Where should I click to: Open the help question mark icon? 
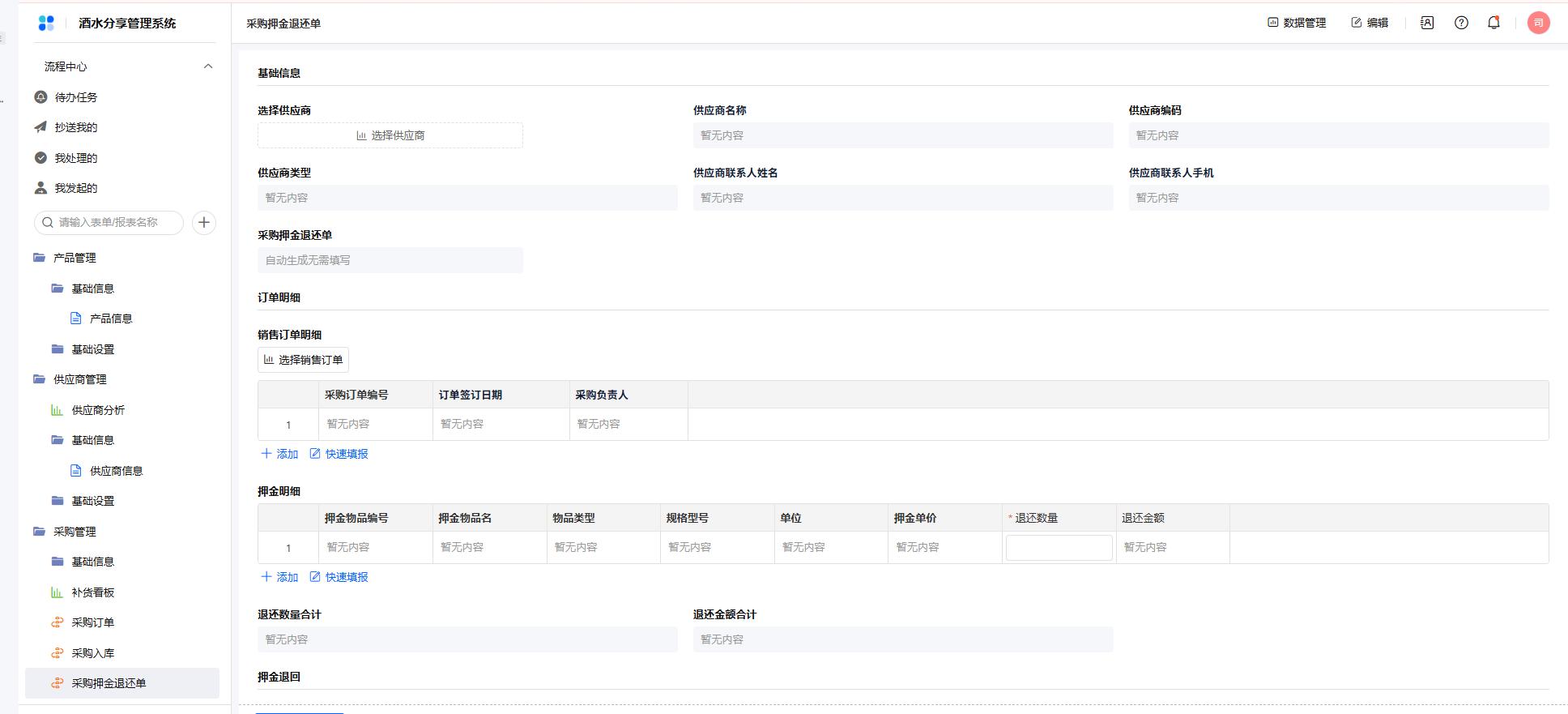1461,23
